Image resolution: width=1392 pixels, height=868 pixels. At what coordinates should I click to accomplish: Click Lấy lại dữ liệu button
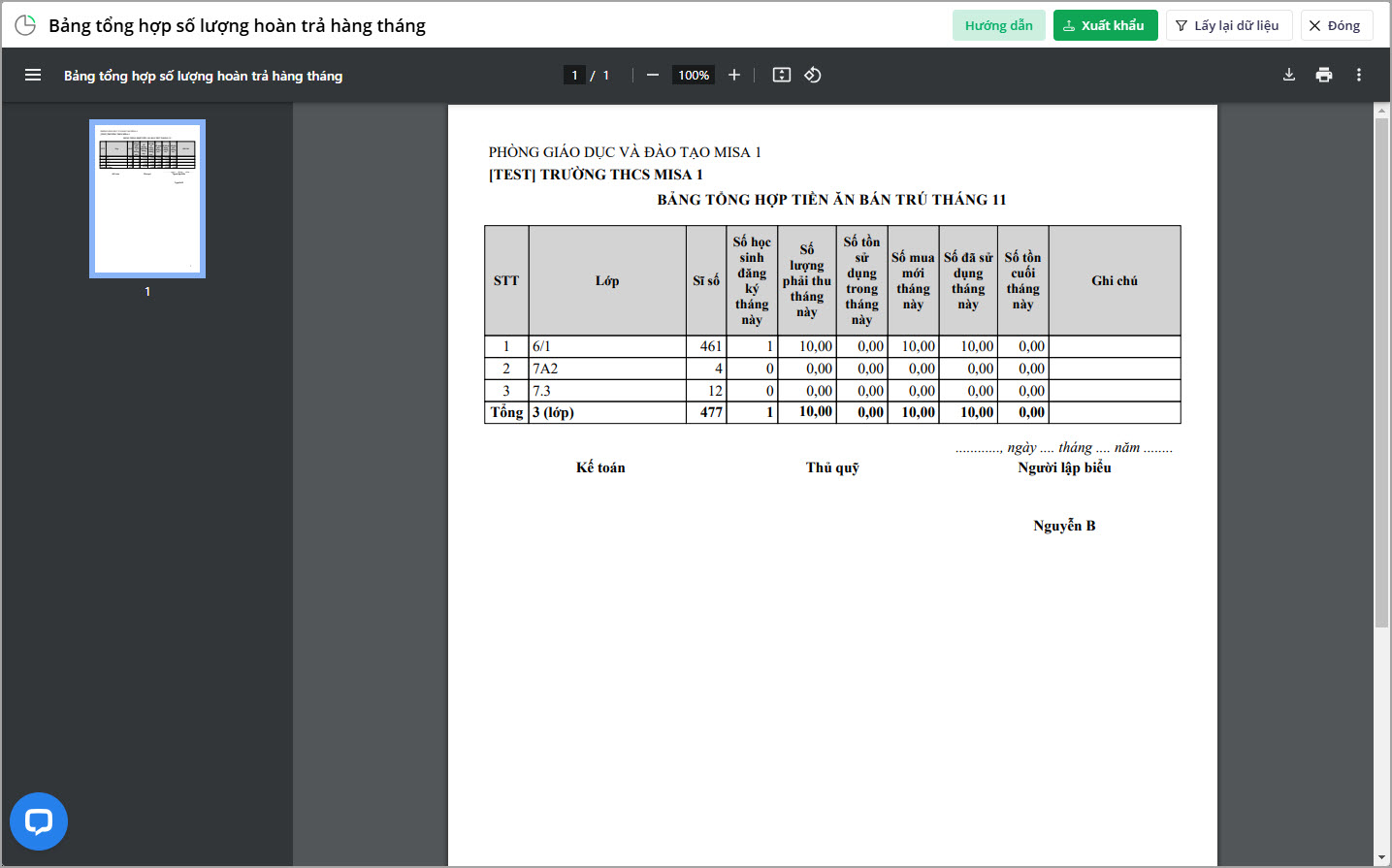(1229, 25)
